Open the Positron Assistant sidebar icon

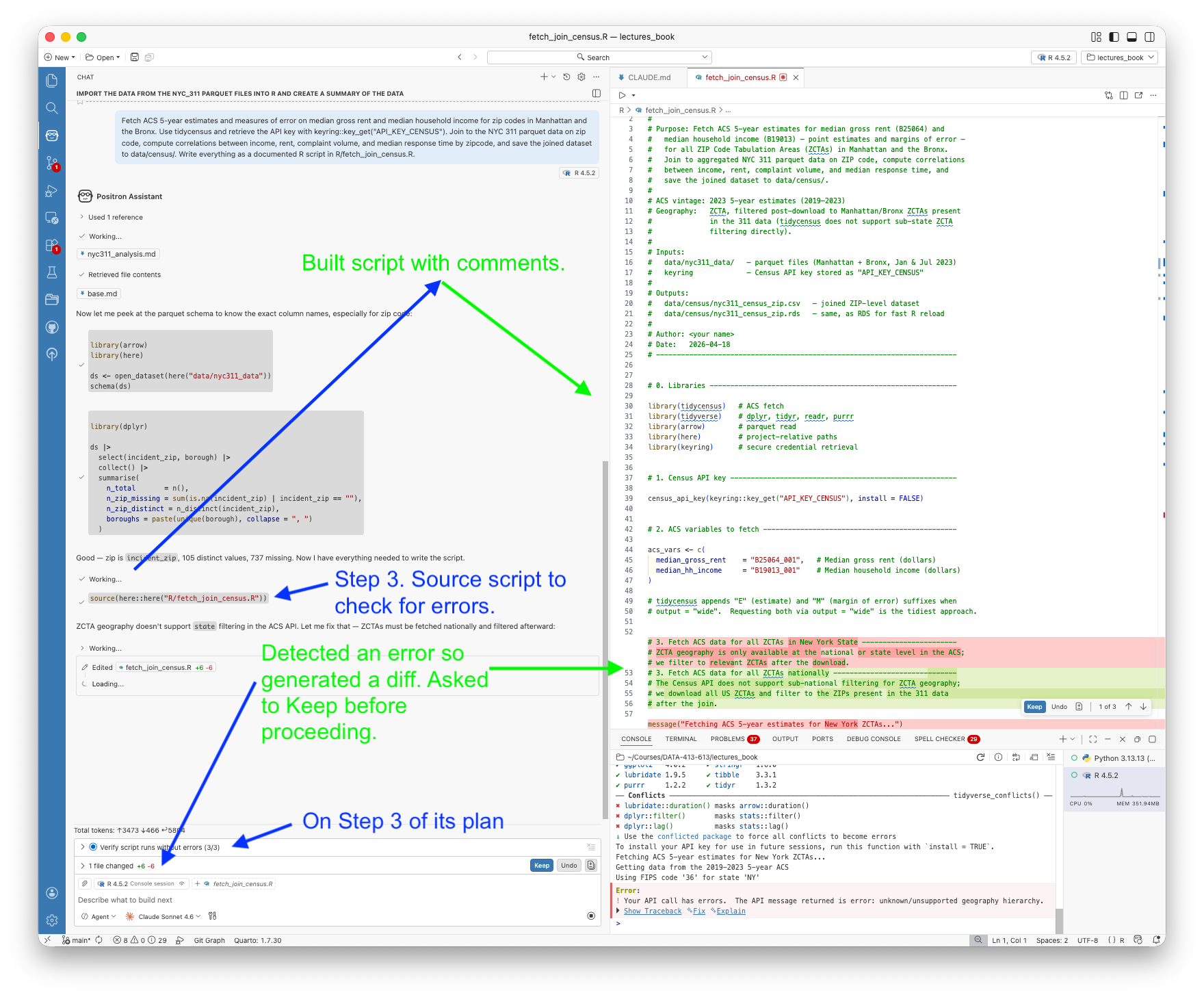tap(52, 135)
